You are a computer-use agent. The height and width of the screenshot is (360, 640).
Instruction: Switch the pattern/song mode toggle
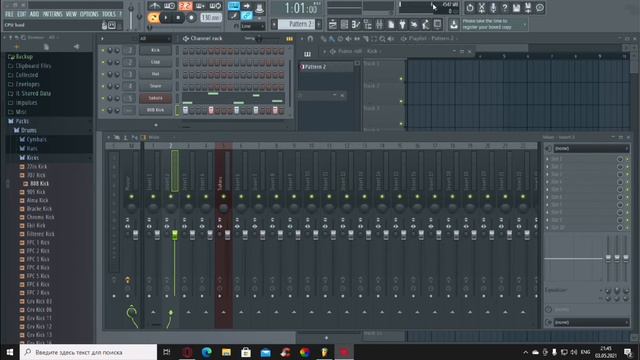153,18
